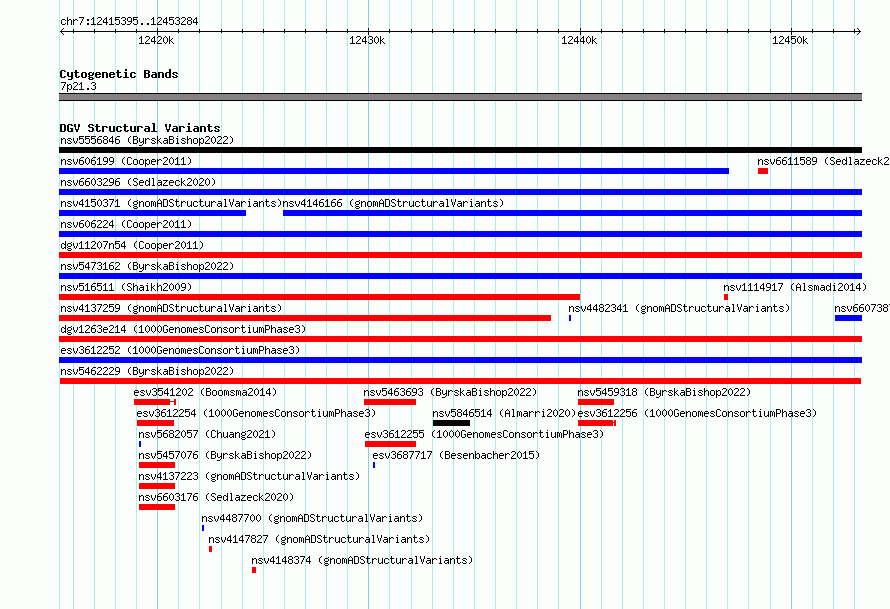The image size is (890, 609).
Task: Select the nsv516511 (Shaikh2009) label
Action: [126, 287]
